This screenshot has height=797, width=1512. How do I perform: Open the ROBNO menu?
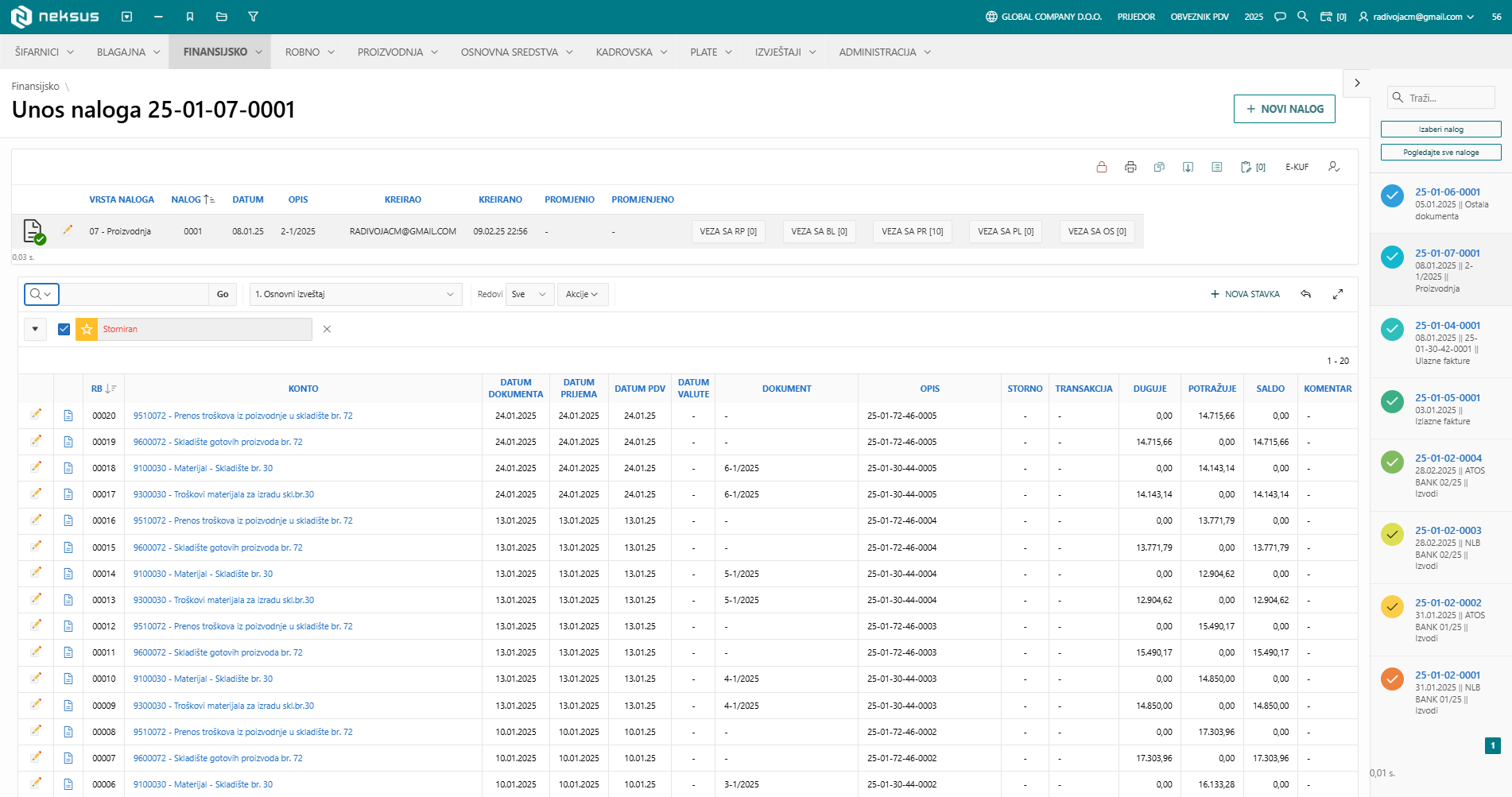pos(310,52)
